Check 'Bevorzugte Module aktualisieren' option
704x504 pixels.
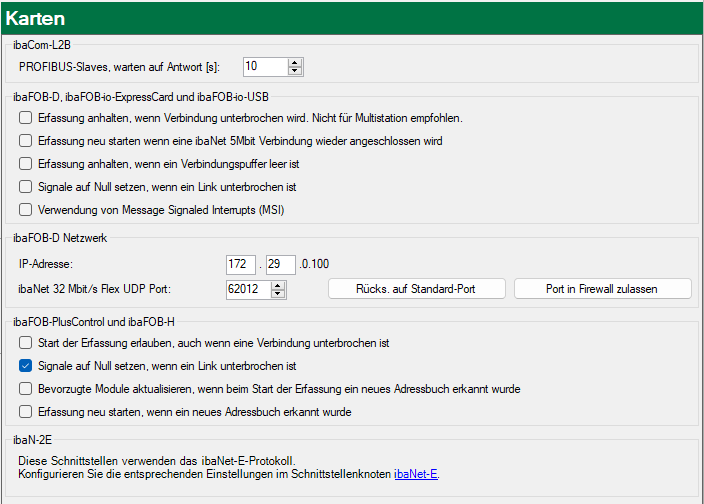click(26, 389)
